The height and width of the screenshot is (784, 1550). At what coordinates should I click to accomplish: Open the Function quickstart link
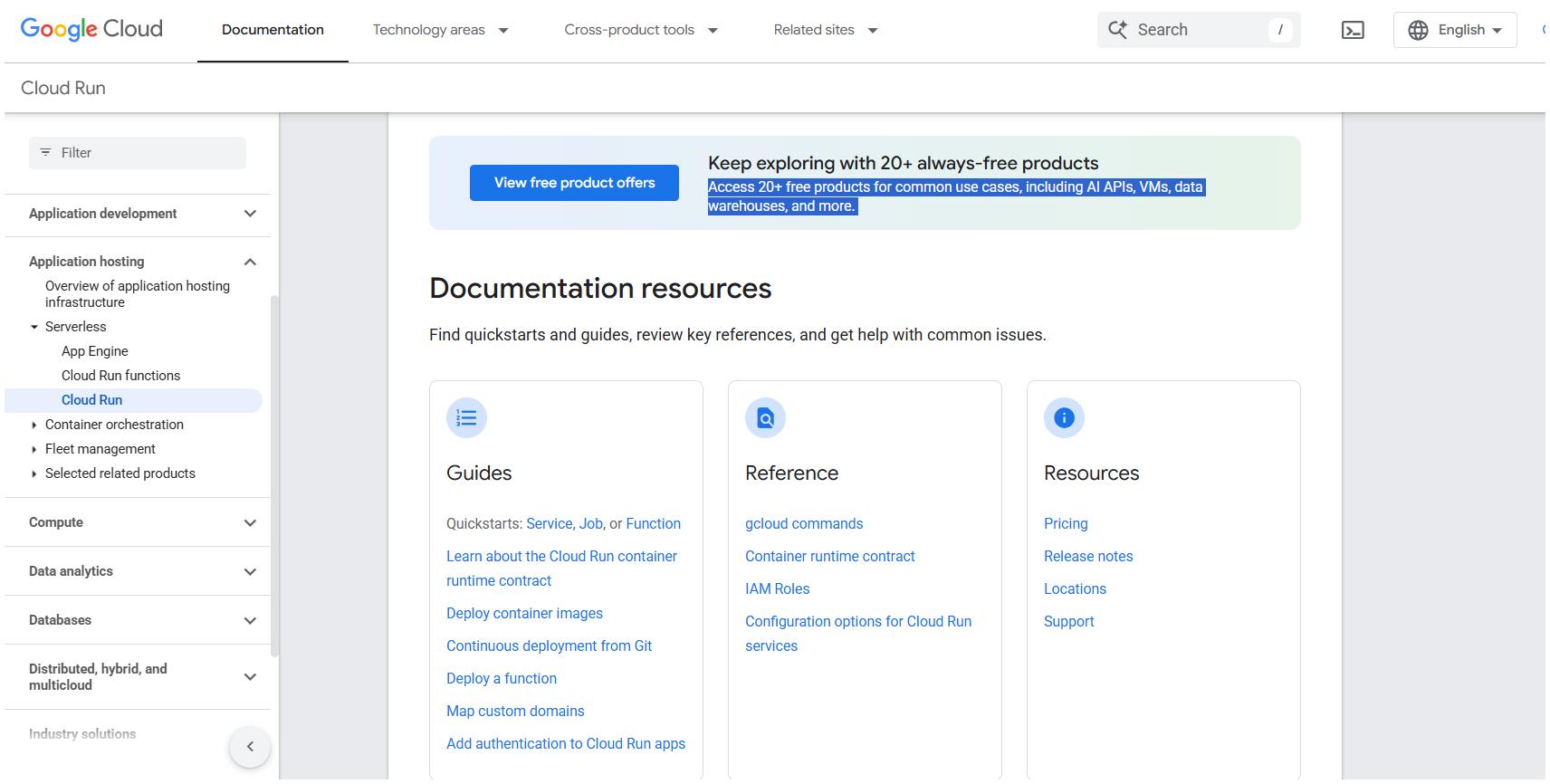pos(653,523)
